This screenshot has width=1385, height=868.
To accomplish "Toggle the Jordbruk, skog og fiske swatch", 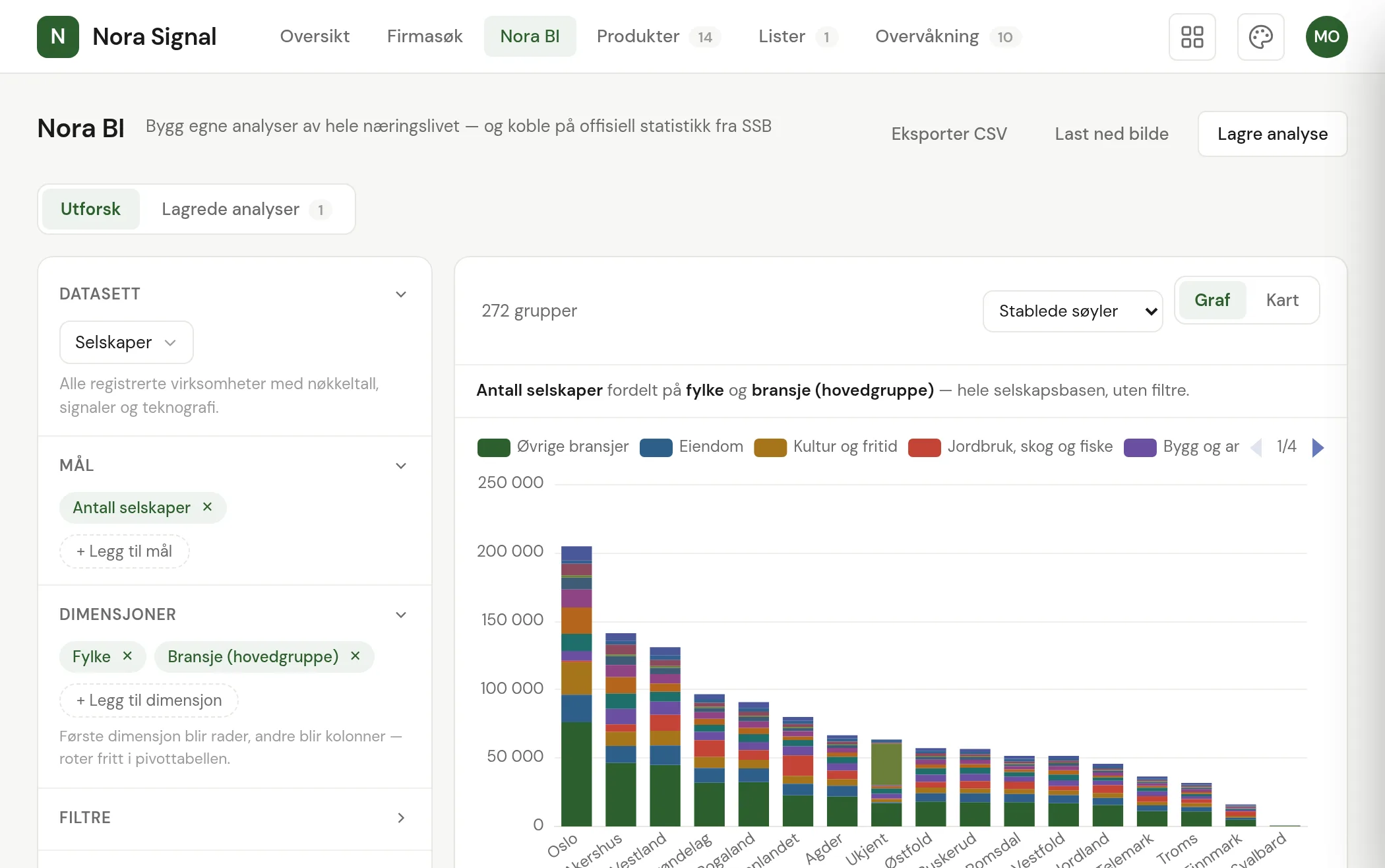I will click(x=924, y=447).
